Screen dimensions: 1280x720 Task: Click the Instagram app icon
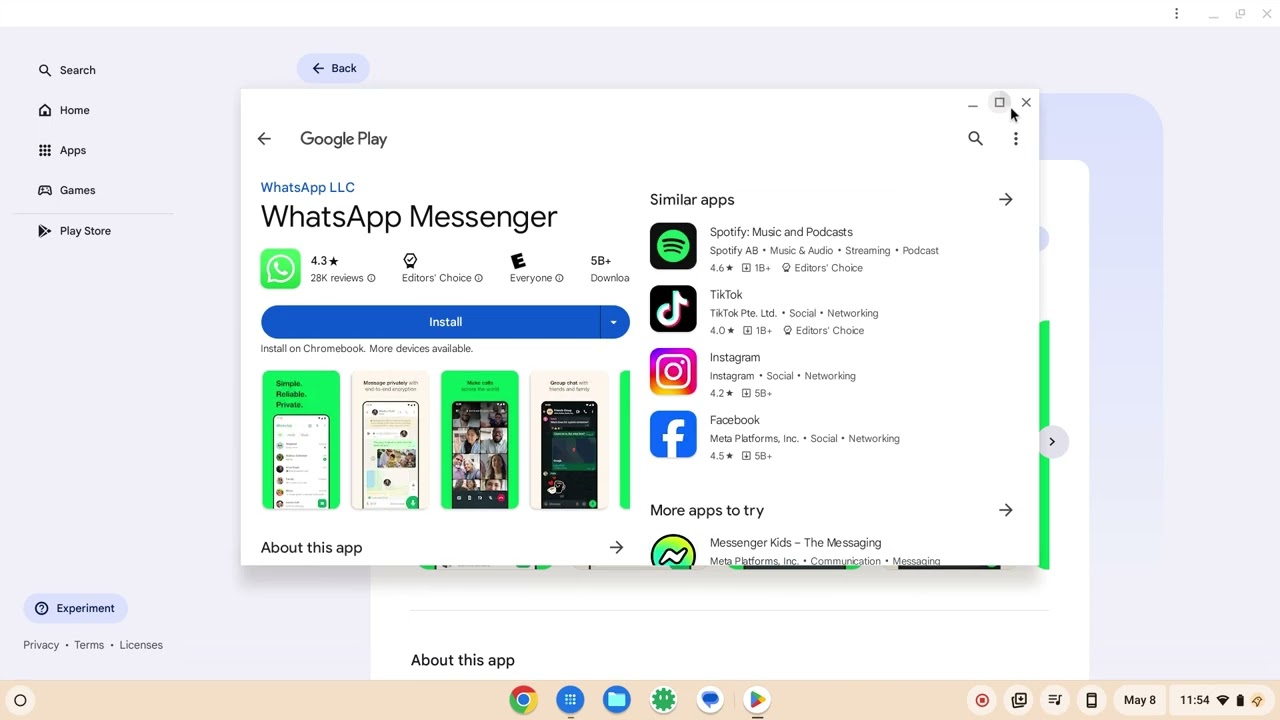click(673, 372)
